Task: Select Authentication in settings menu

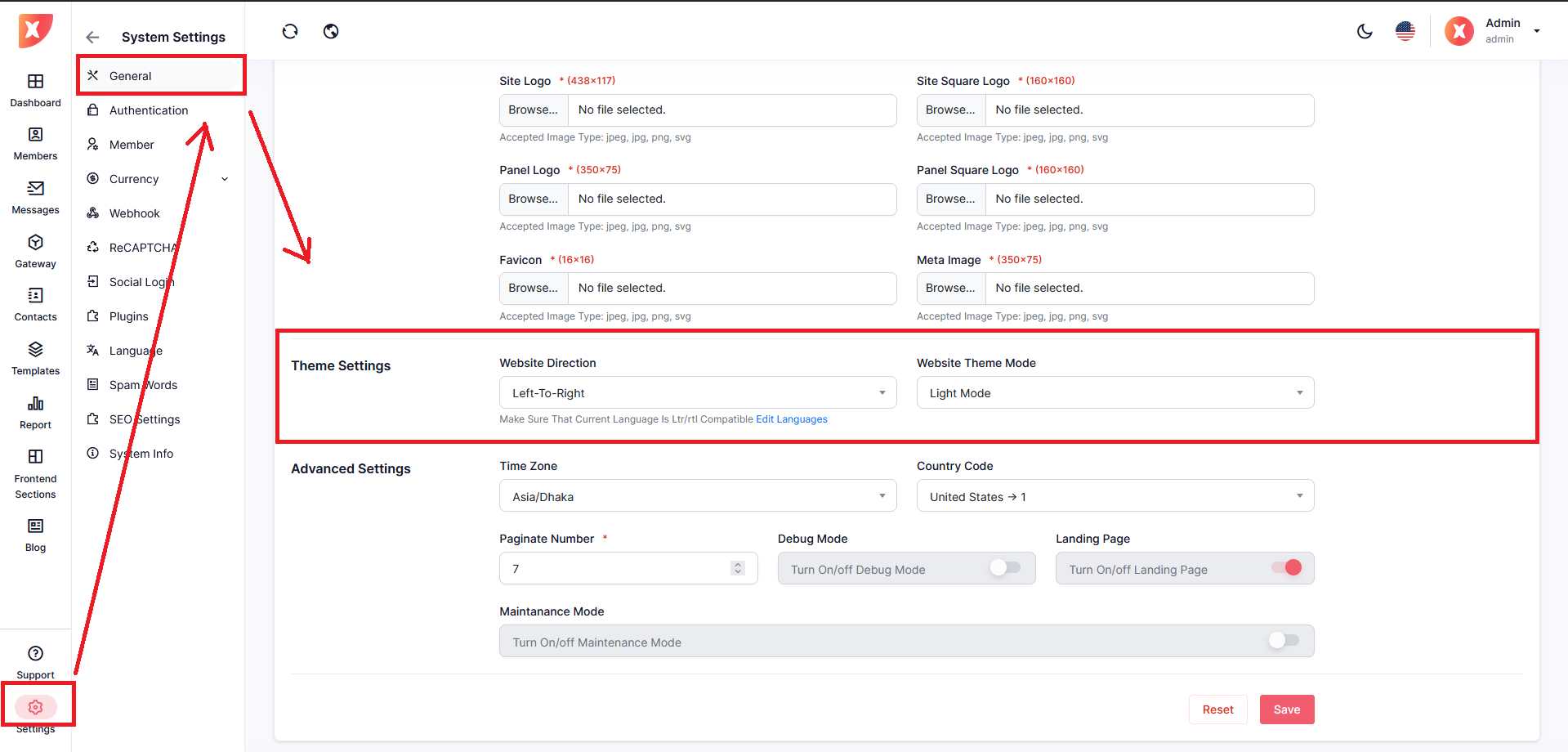Action: click(x=149, y=110)
